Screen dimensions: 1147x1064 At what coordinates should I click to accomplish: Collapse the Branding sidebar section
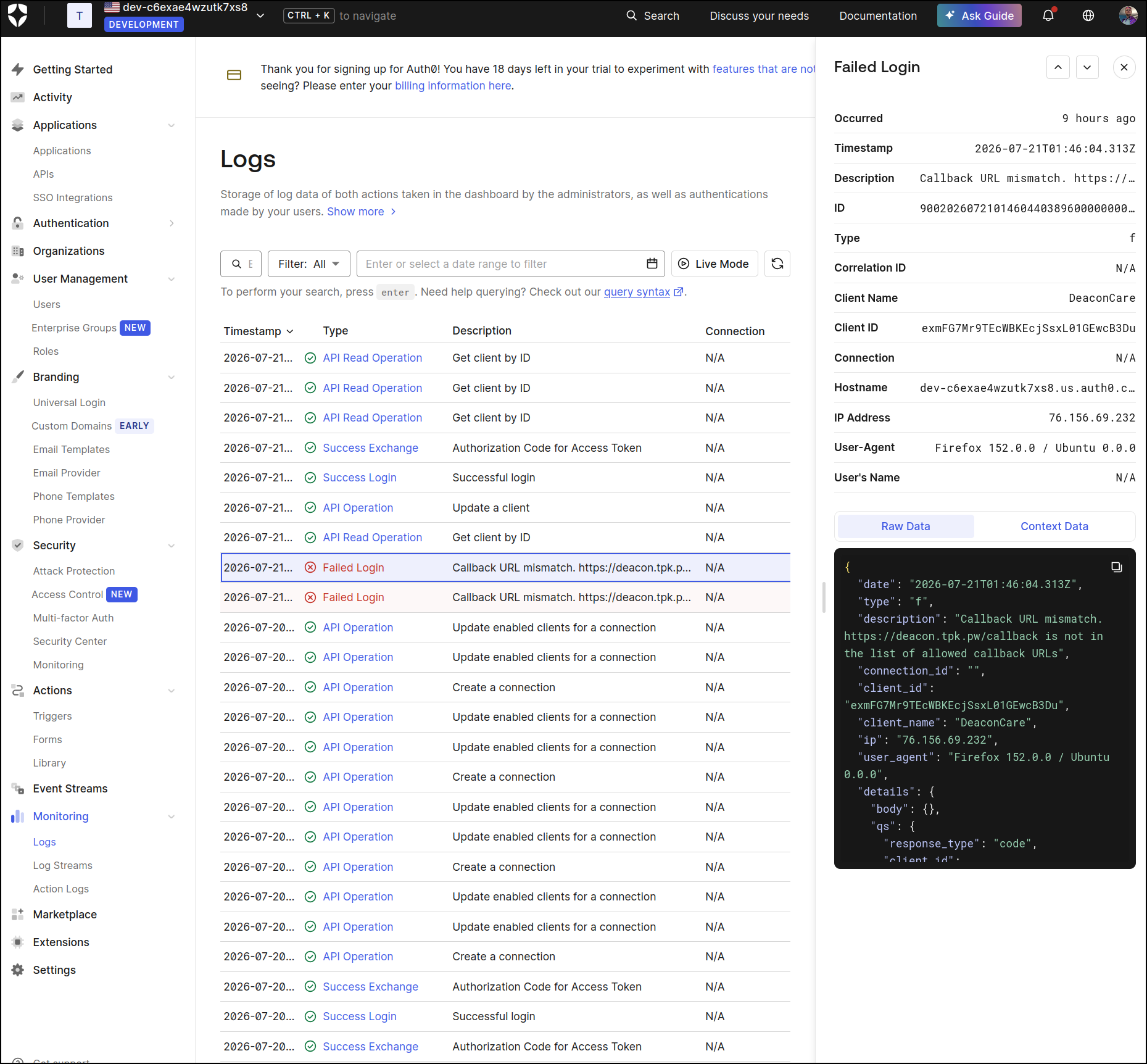172,377
